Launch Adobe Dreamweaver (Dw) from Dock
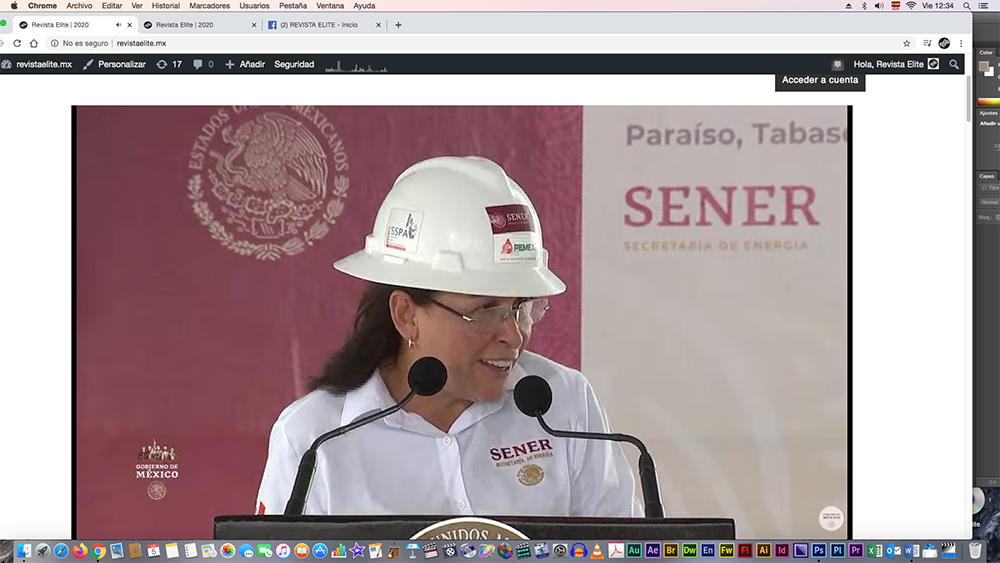 (689, 550)
